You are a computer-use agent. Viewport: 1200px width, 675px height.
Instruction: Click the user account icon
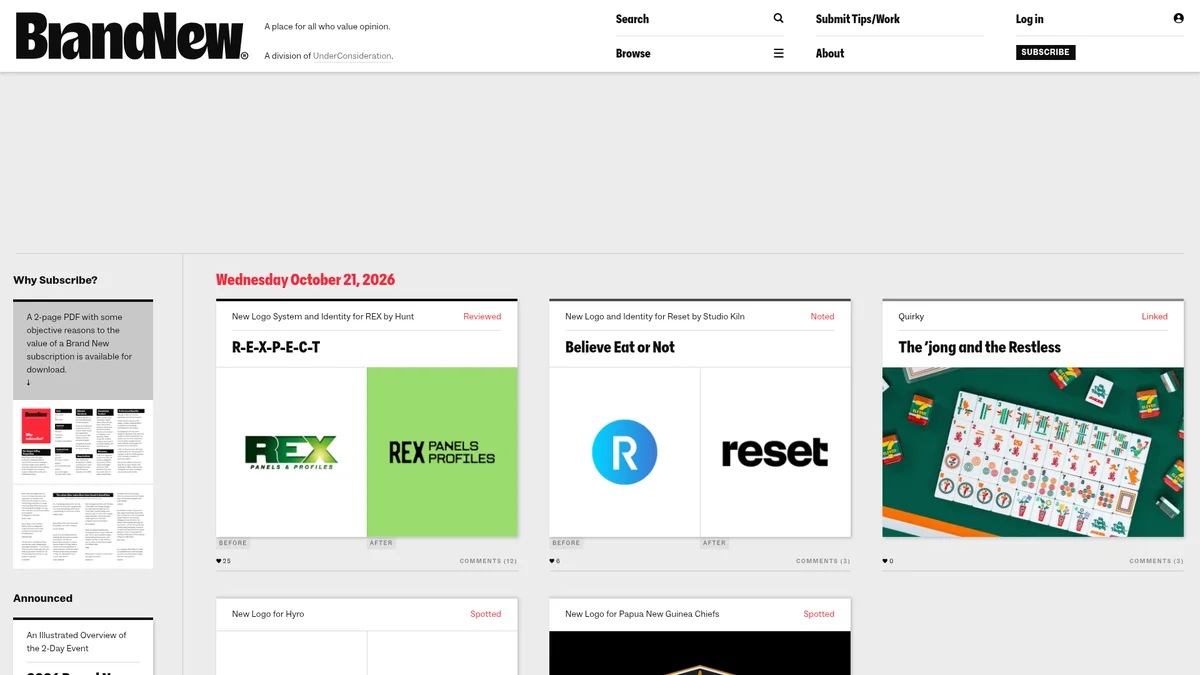coord(1179,18)
